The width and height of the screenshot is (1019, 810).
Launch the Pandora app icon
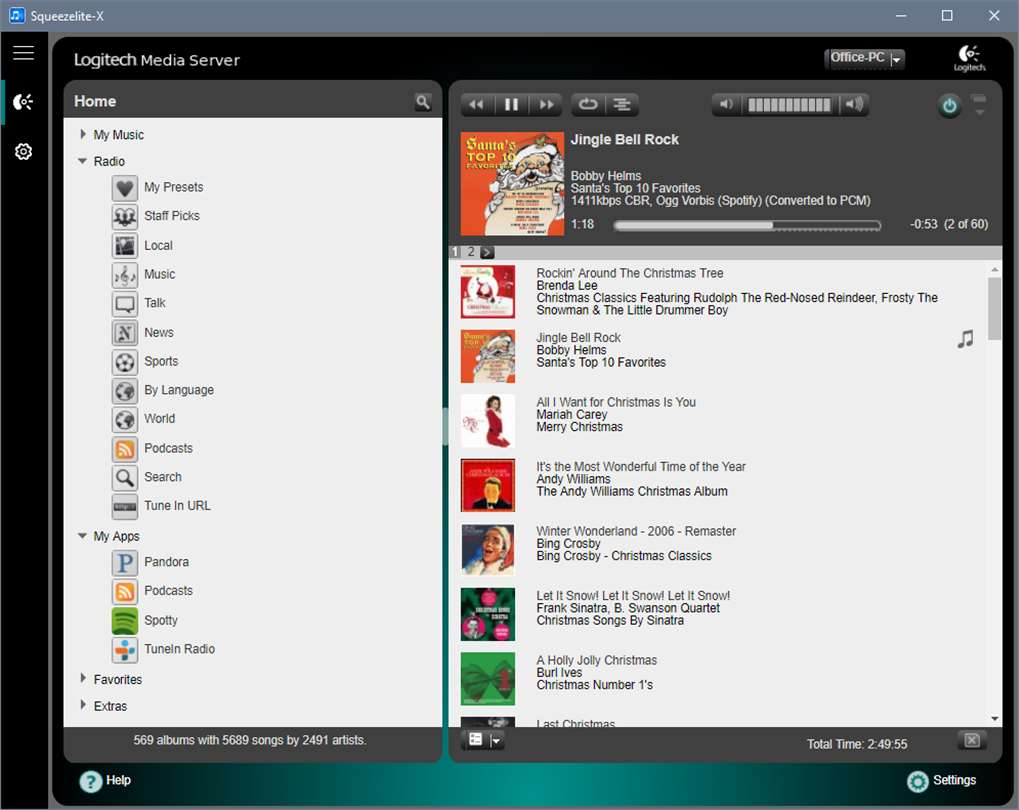(x=125, y=562)
